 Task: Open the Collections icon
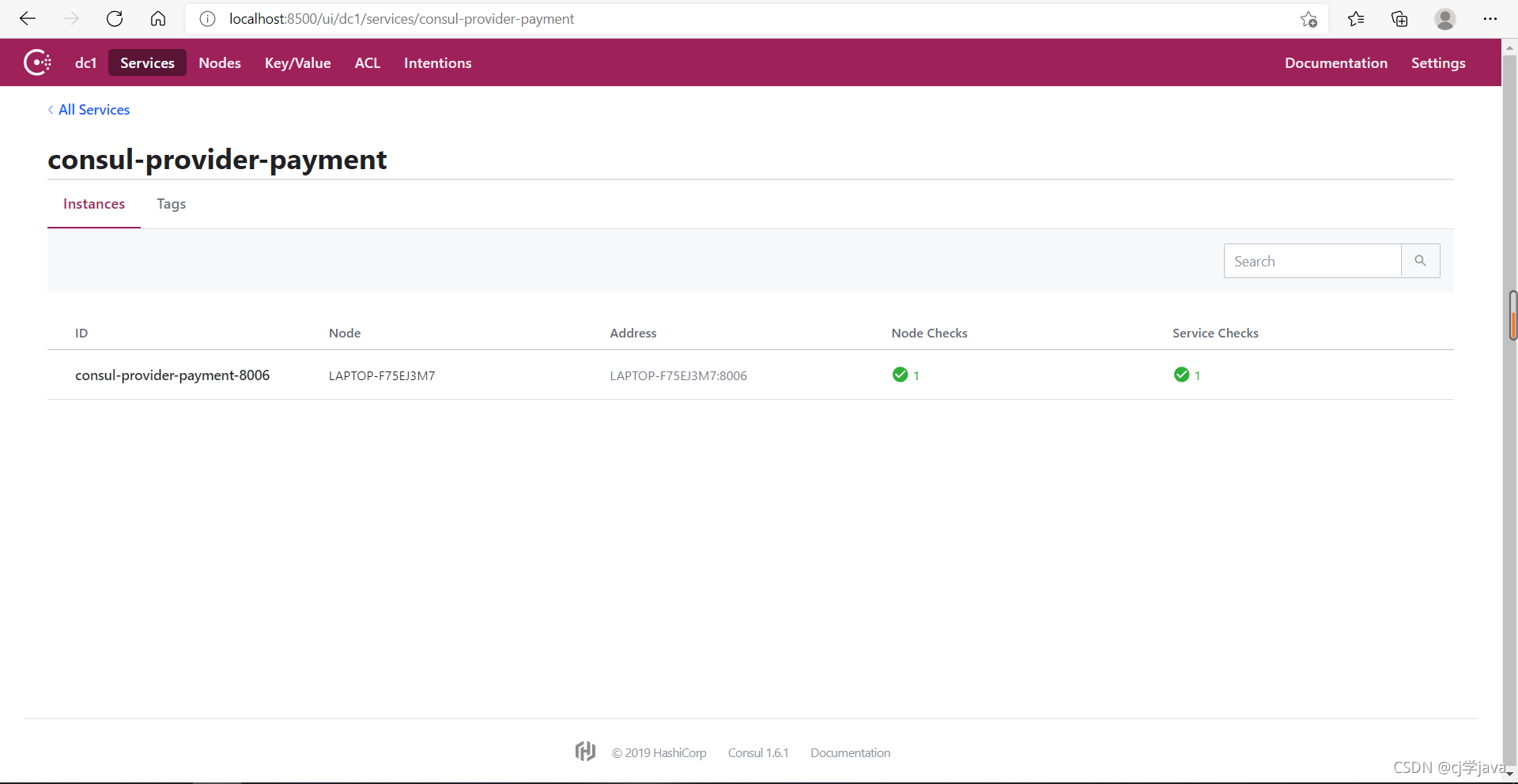point(1399,19)
